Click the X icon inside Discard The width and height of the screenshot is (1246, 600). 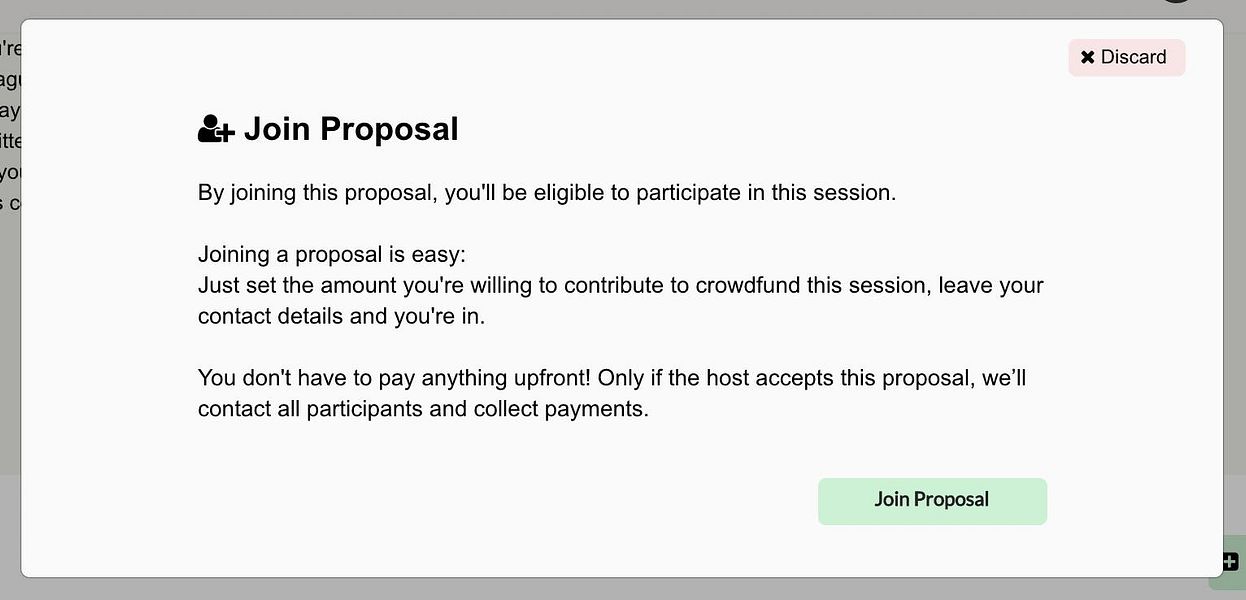point(1088,58)
